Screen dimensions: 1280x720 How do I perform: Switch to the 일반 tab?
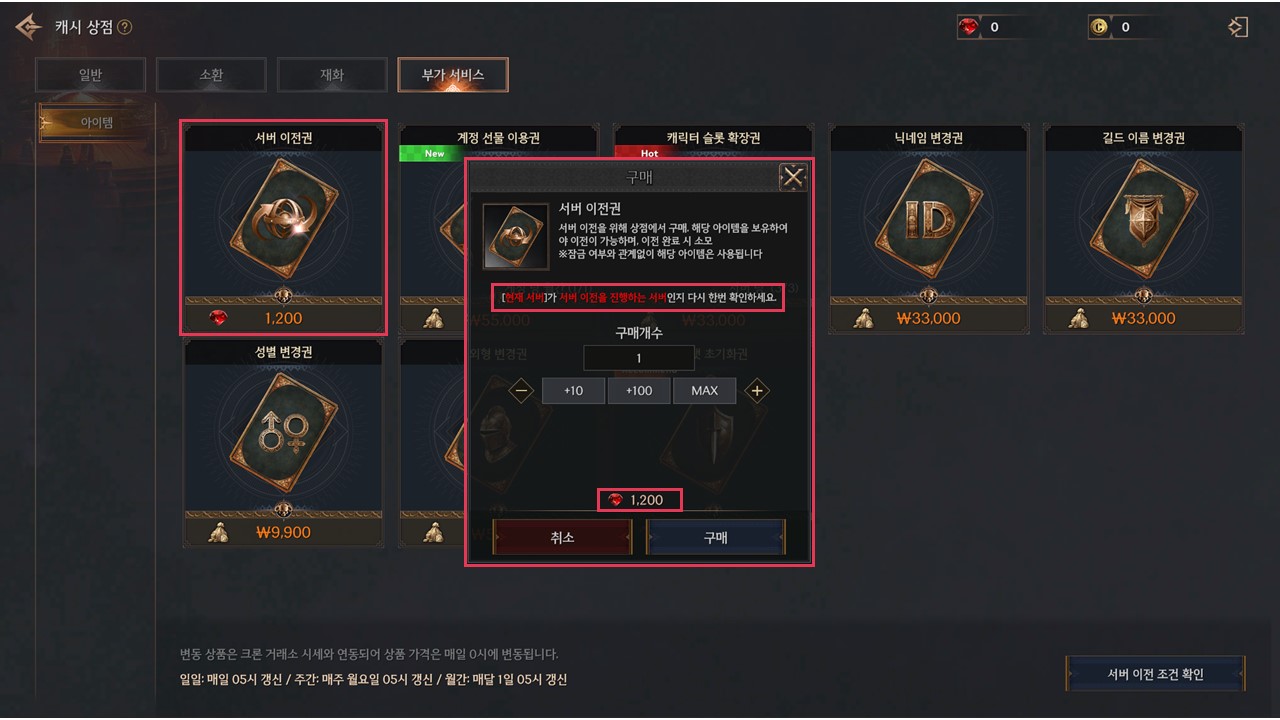click(91, 75)
